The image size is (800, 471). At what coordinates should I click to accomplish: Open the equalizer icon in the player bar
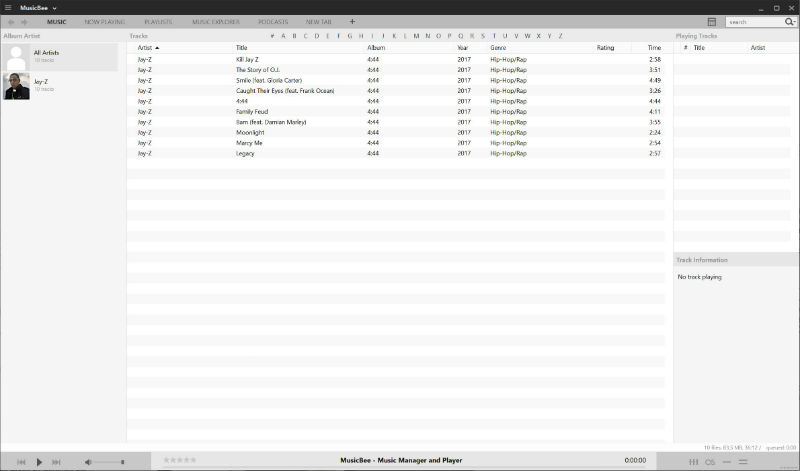click(x=693, y=462)
